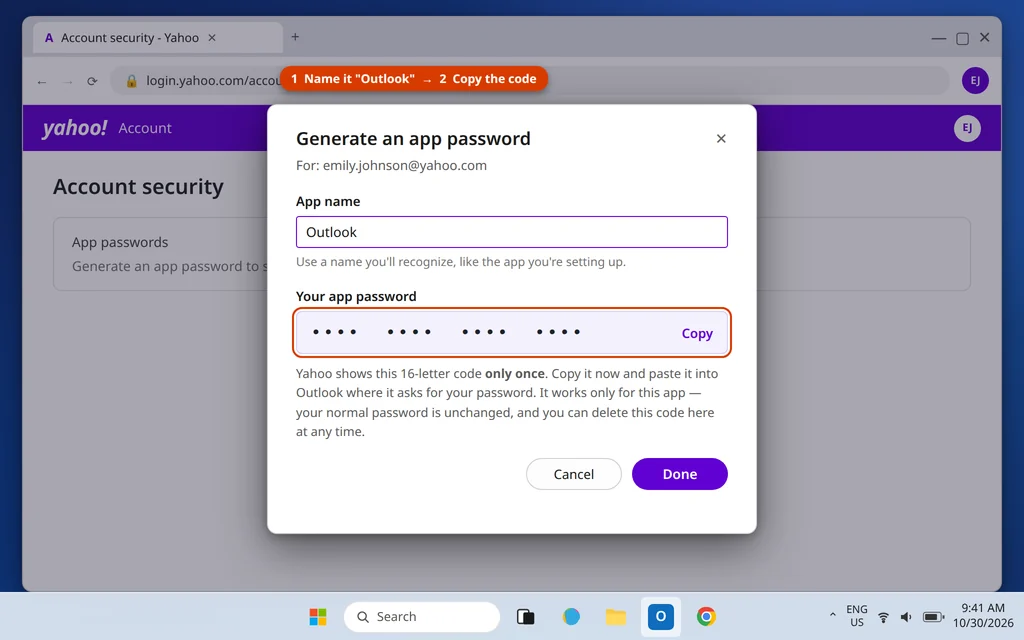
Task: Click the taskbar Search box
Action: click(422, 616)
